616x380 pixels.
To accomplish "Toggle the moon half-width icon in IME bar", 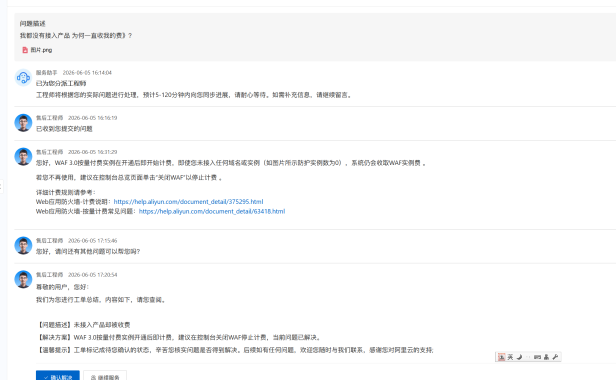I will click(x=519, y=357).
